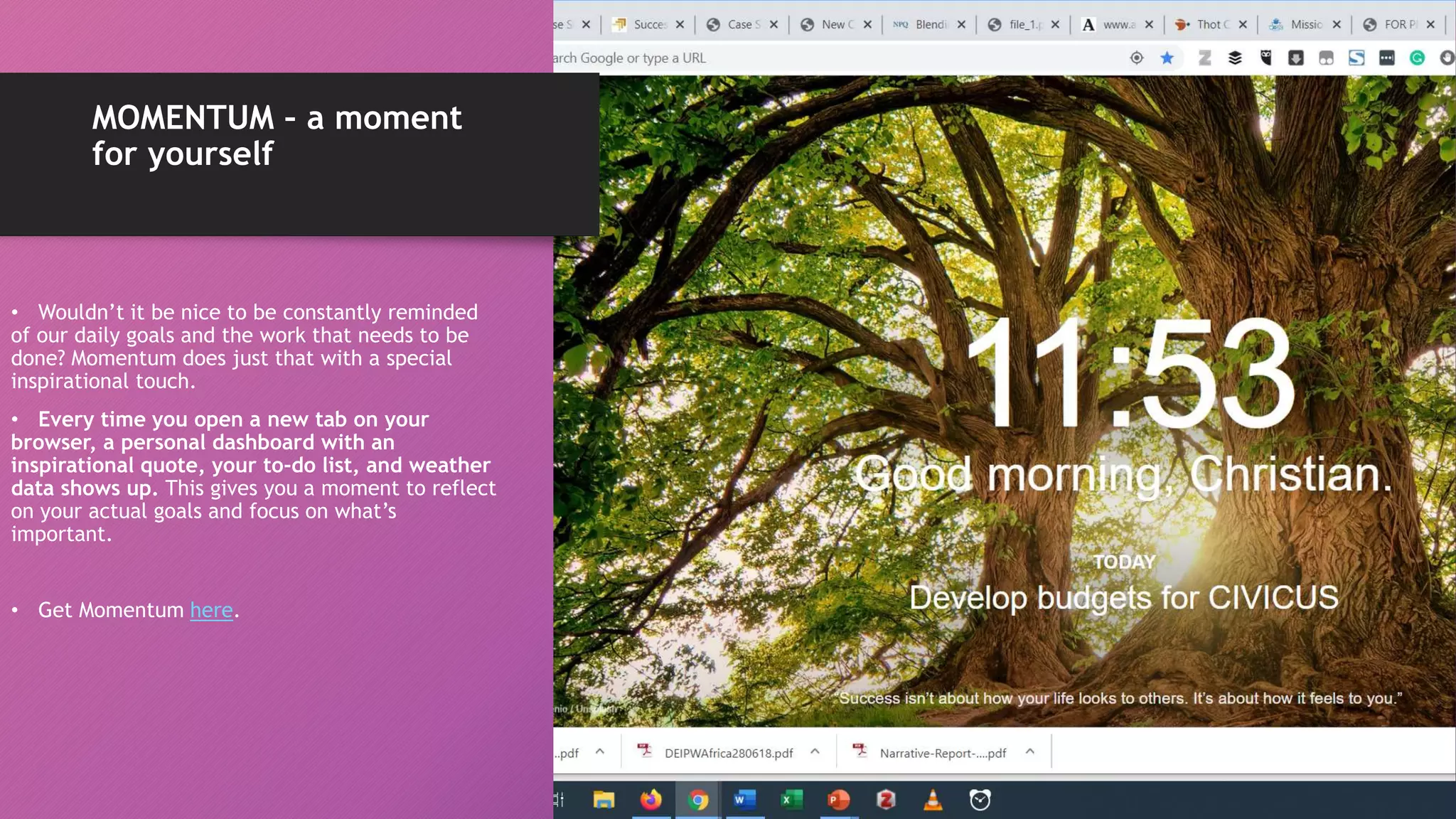Click the "Good morning, Christian." greeting
1456x819 pixels.
point(1123,474)
